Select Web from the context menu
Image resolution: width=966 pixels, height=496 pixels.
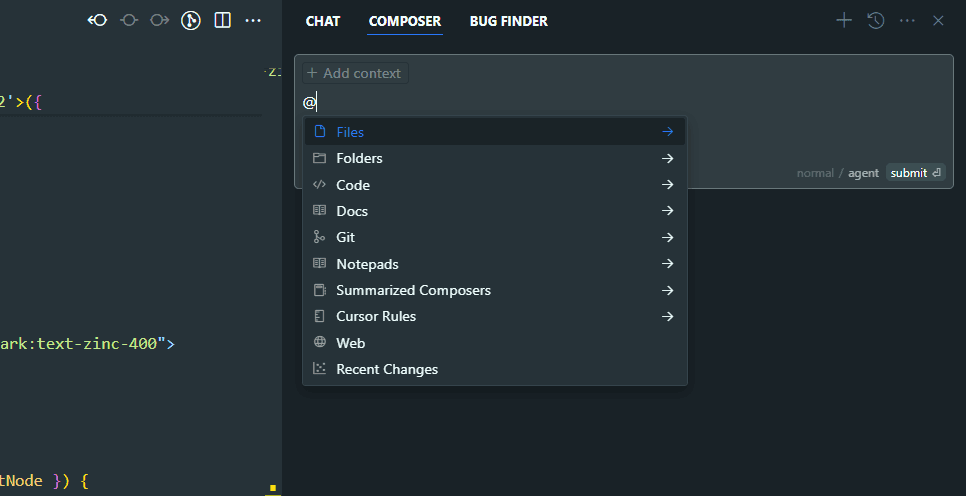(350, 343)
